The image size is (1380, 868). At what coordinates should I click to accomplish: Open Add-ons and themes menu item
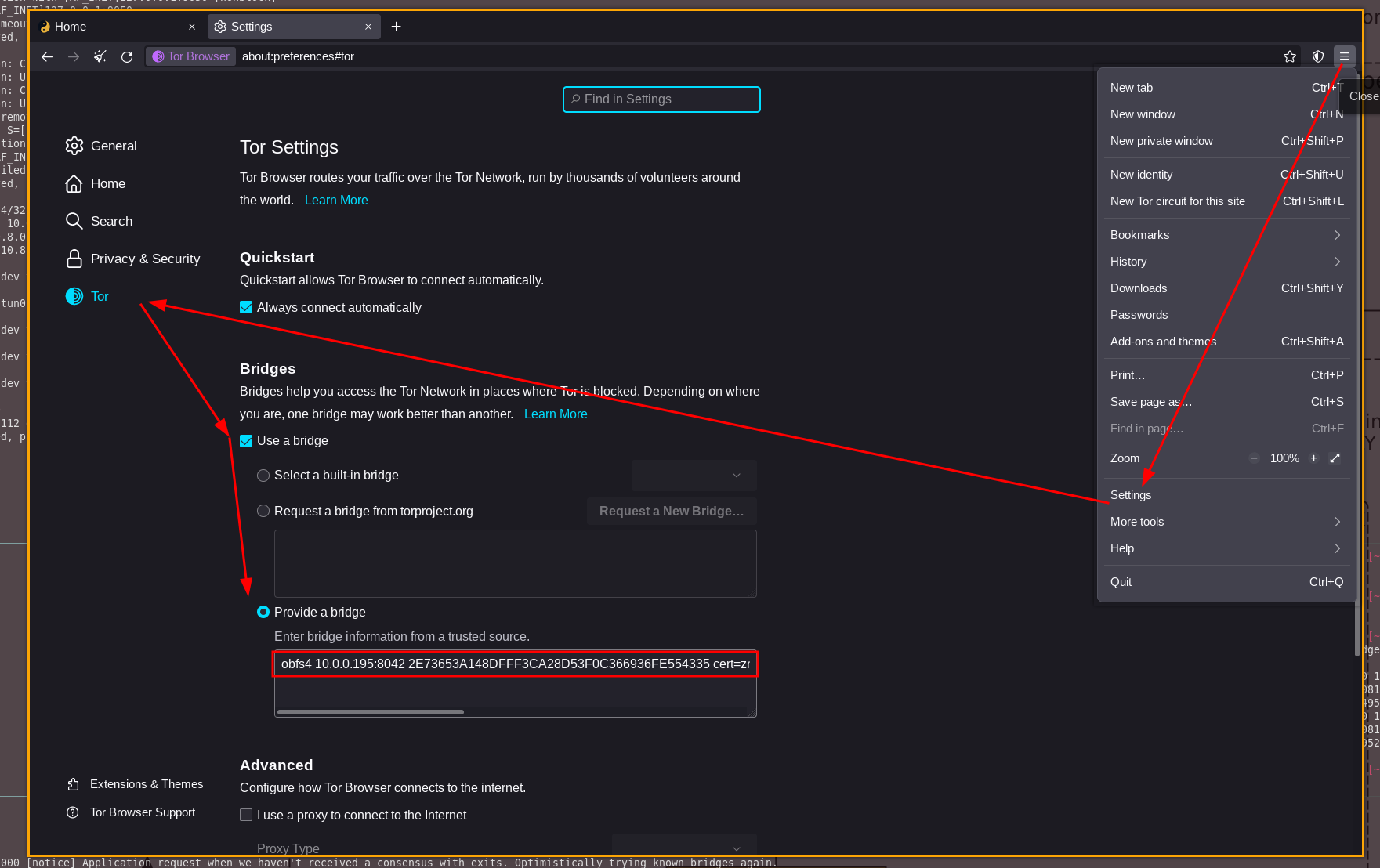pos(1226,342)
